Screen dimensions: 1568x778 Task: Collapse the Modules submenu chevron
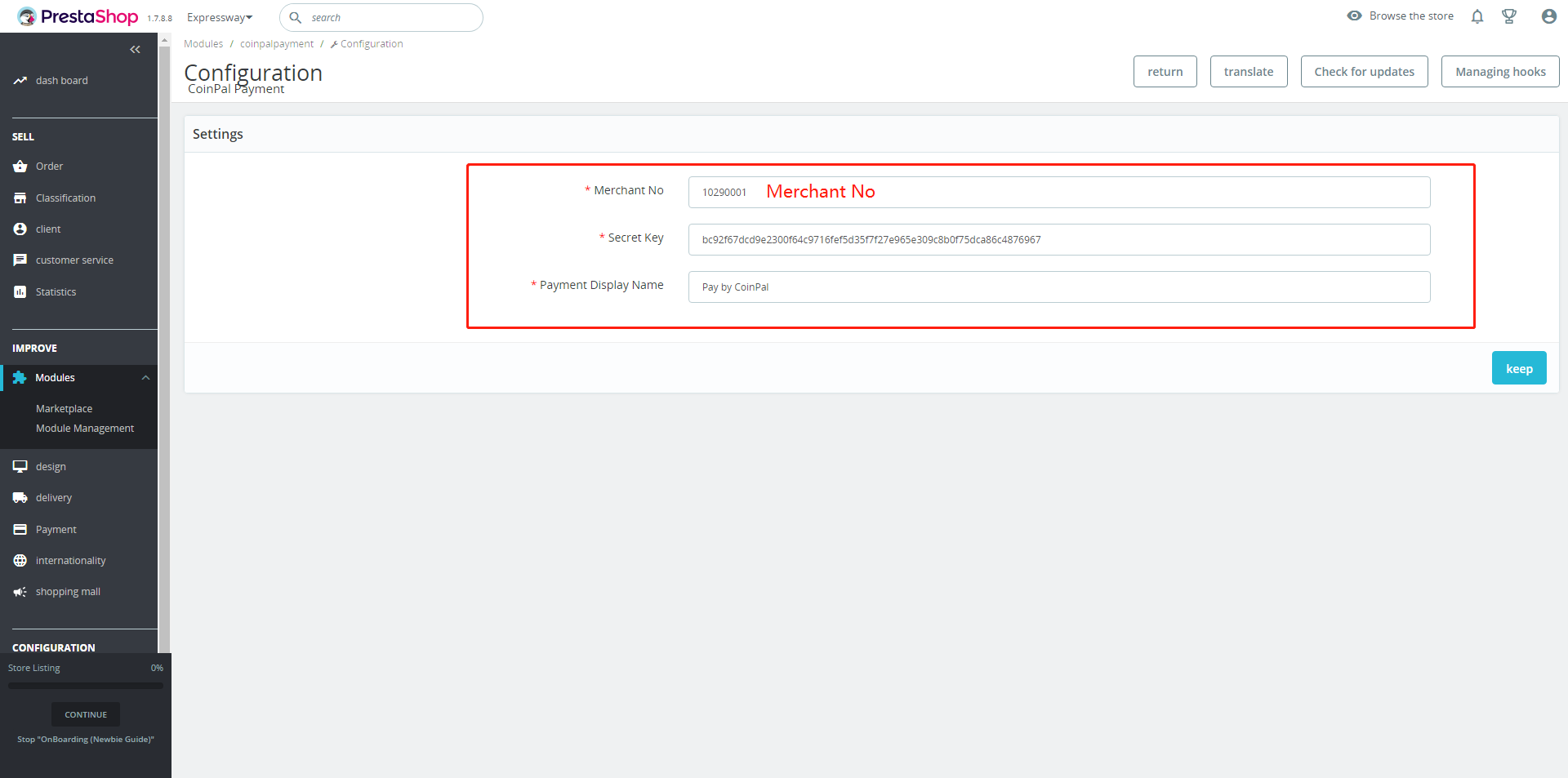[146, 378]
